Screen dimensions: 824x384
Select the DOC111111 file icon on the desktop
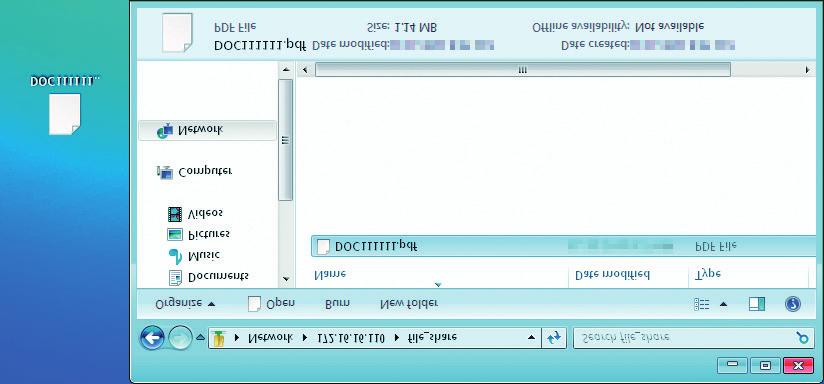(x=65, y=114)
